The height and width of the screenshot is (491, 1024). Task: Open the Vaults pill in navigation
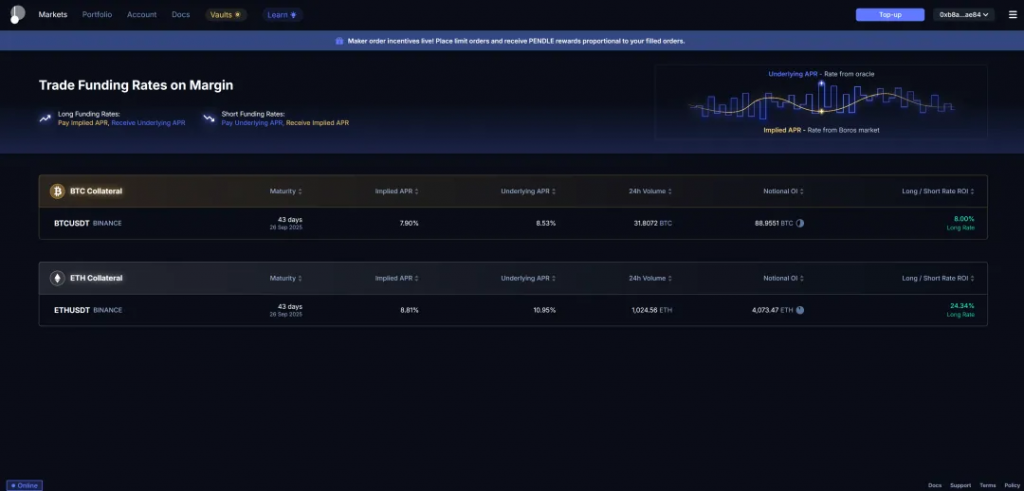(225, 15)
